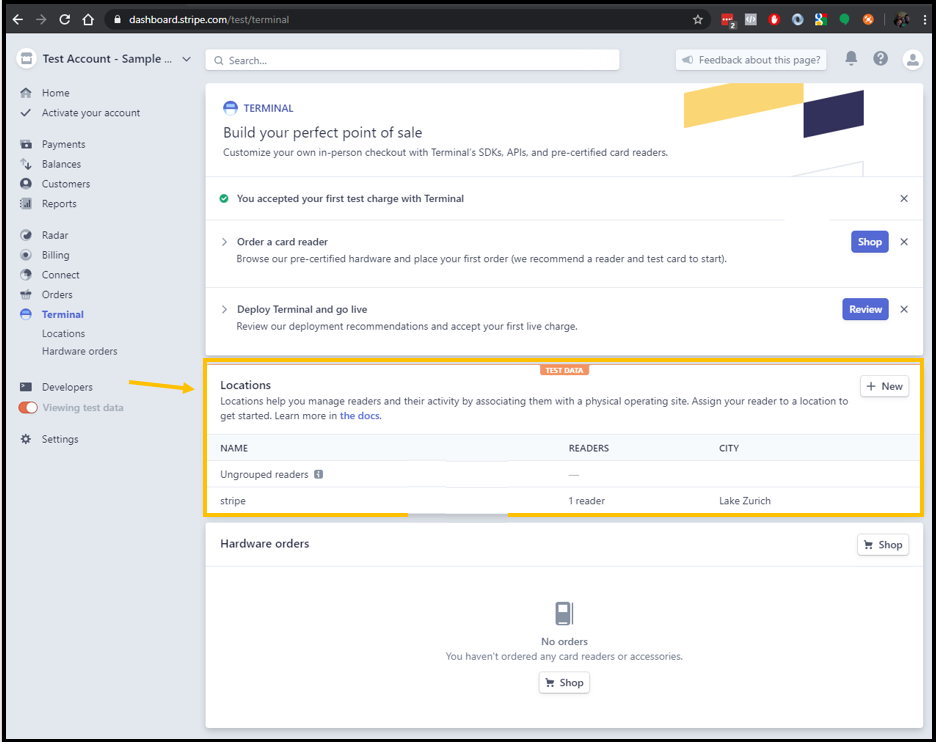
Task: Click the browser address bar URL
Action: click(x=209, y=20)
